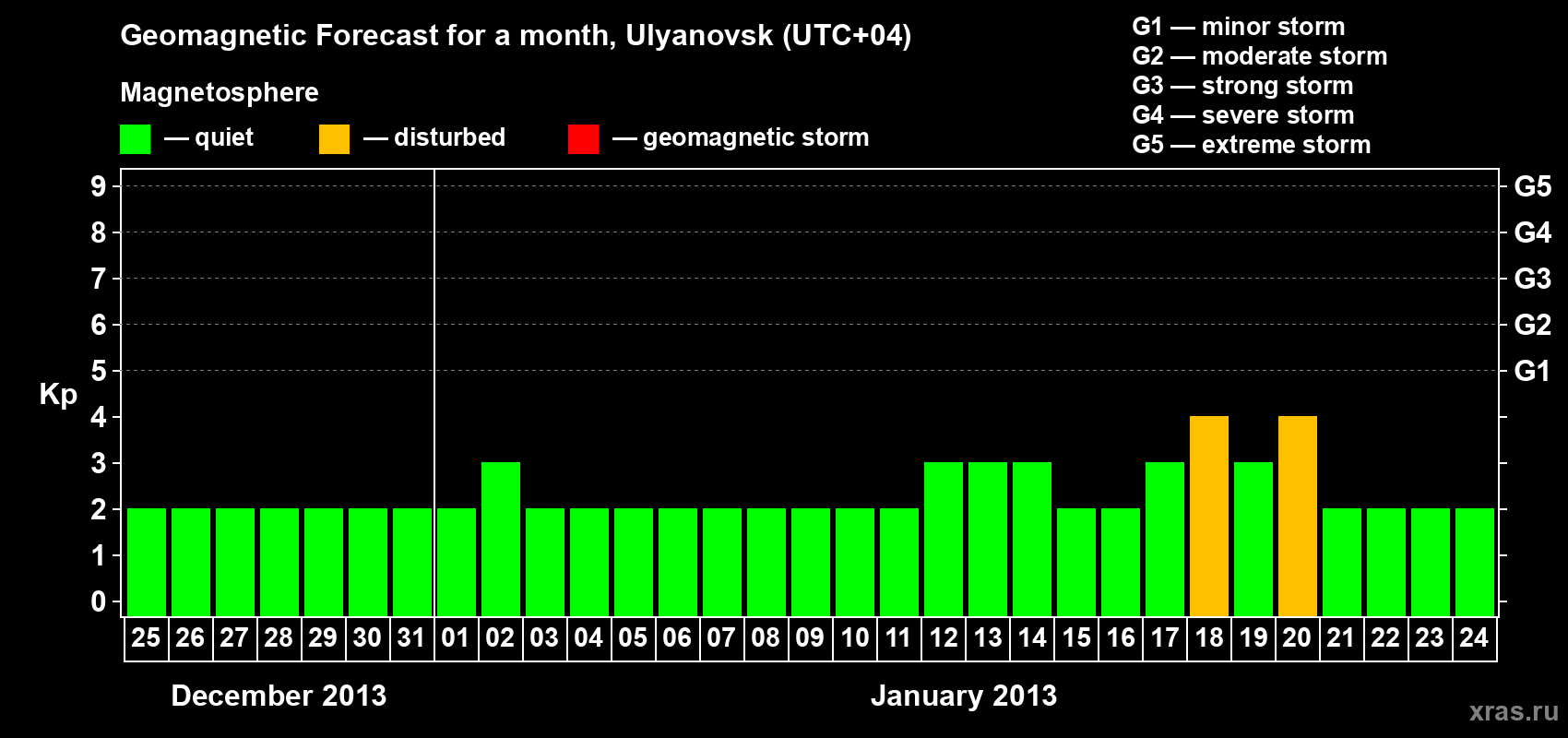Click the "quiet" legend label
The height and width of the screenshot is (738, 1568).
224,137
